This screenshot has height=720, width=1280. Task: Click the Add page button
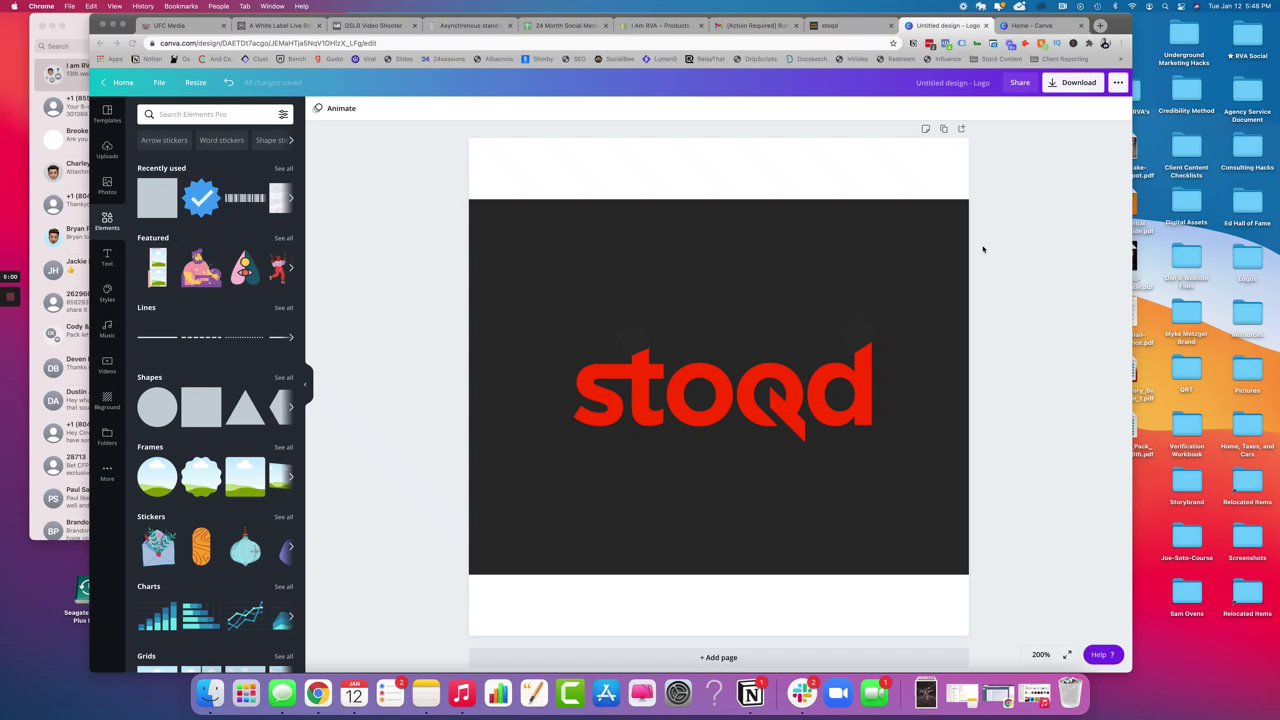pyautogui.click(x=718, y=658)
